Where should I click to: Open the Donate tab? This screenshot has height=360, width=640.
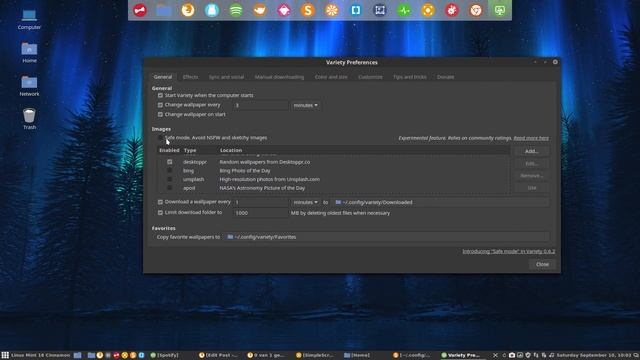point(445,77)
